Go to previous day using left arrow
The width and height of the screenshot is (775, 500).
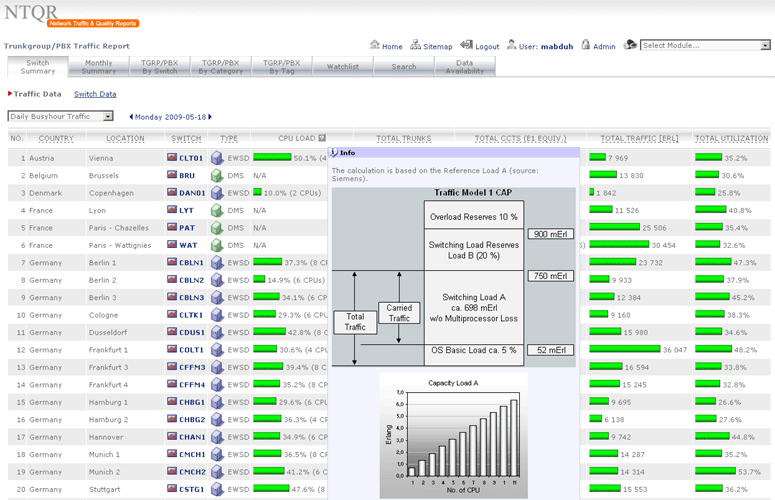[131, 117]
